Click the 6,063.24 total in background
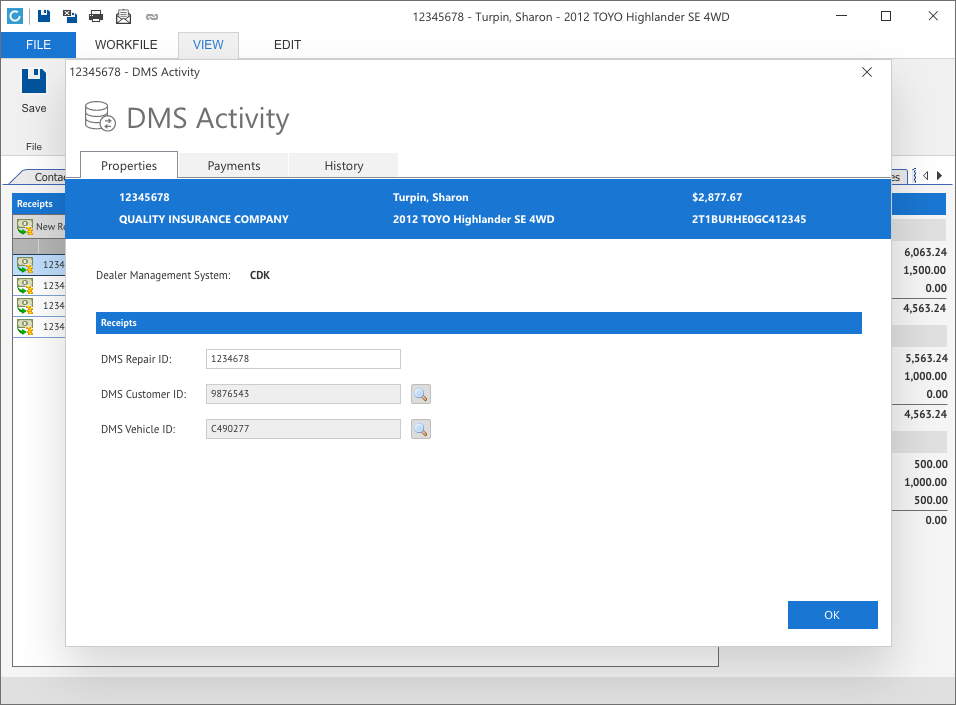 click(926, 252)
